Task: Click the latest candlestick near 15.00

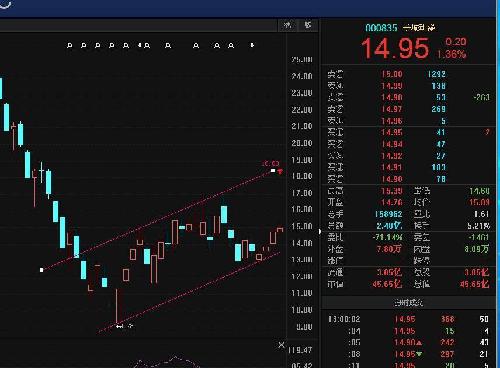Action: click(x=280, y=230)
